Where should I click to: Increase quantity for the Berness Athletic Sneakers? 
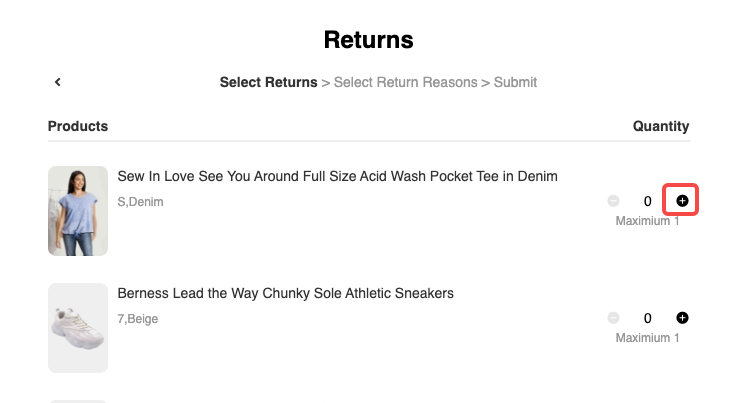682,318
